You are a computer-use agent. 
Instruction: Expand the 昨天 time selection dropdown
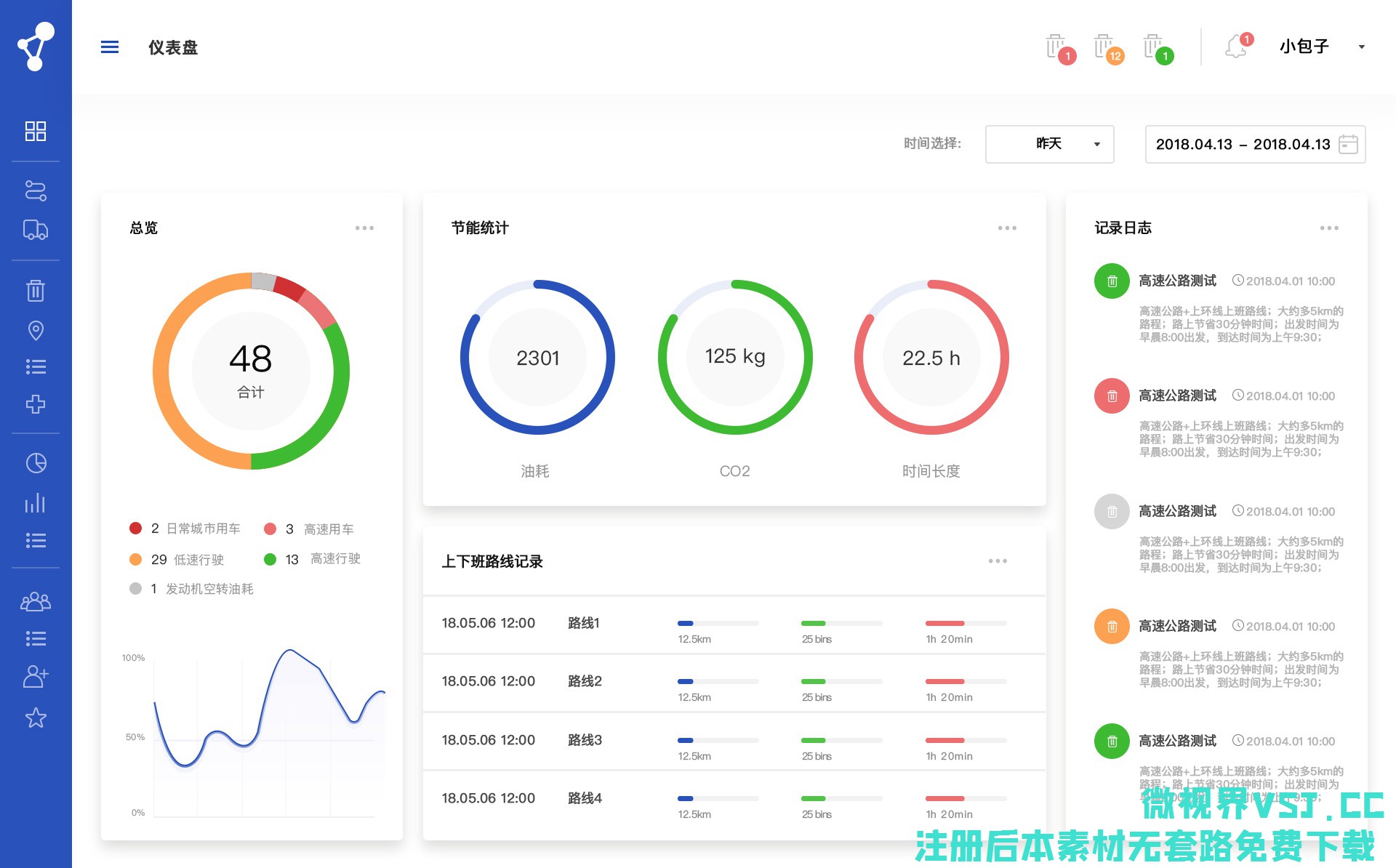1049,144
